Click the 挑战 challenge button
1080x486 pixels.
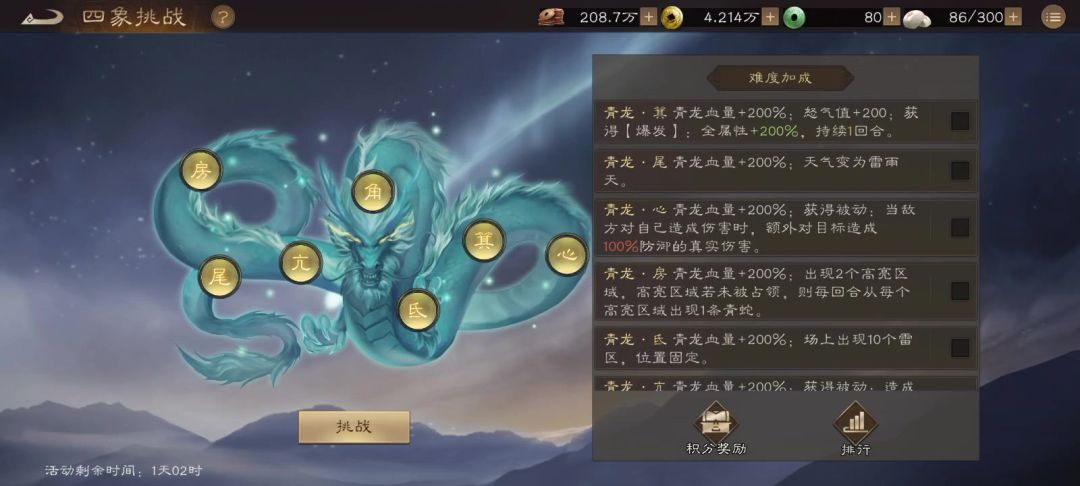point(354,427)
